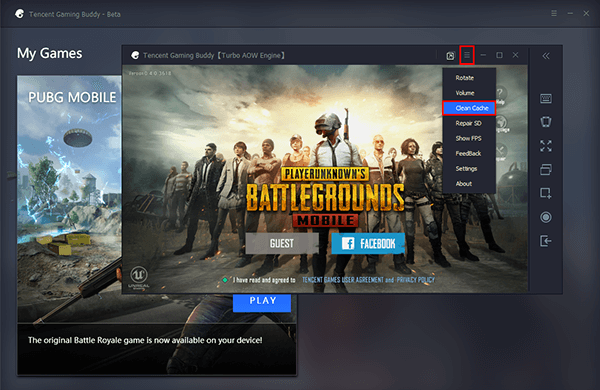The width and height of the screenshot is (600, 390).
Task: Click the multi-window icon in the sidebar
Action: (x=546, y=170)
